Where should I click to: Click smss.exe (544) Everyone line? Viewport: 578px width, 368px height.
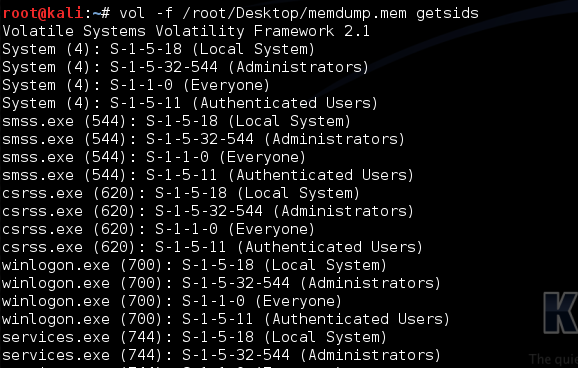pyautogui.click(x=154, y=157)
